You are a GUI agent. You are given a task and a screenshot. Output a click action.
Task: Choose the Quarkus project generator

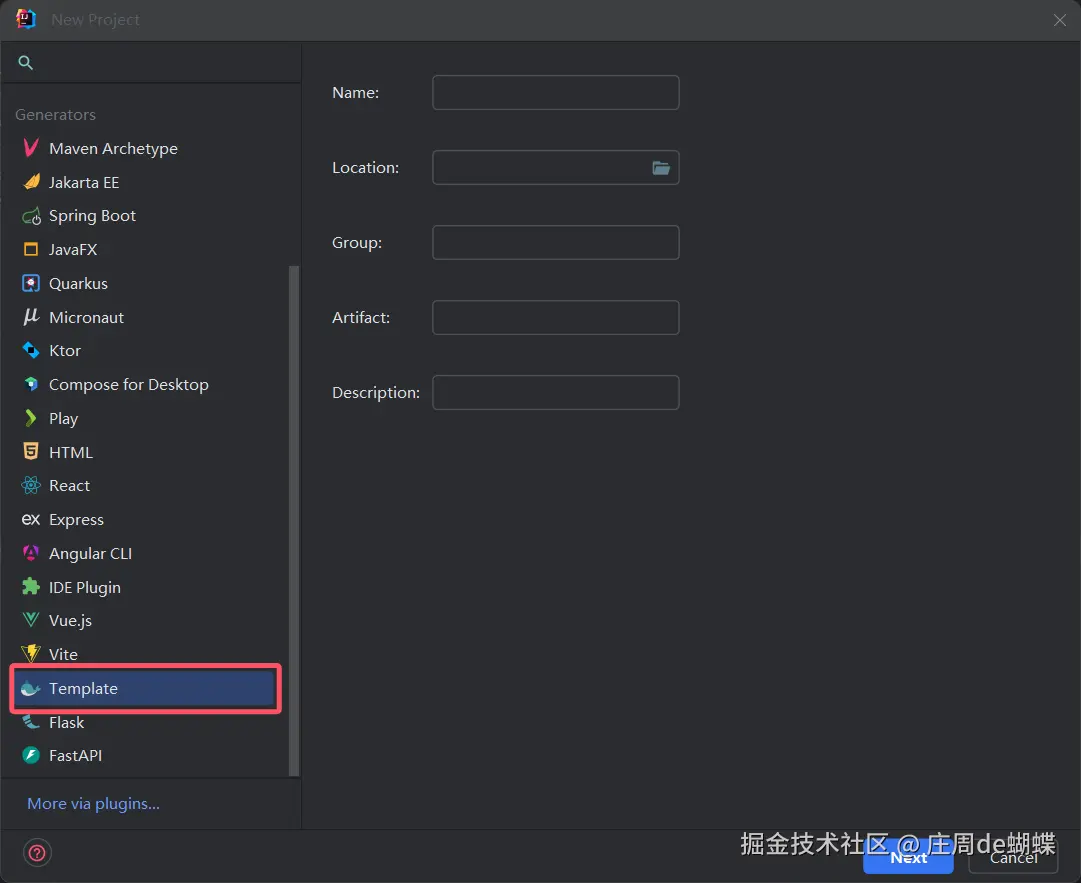(146, 283)
